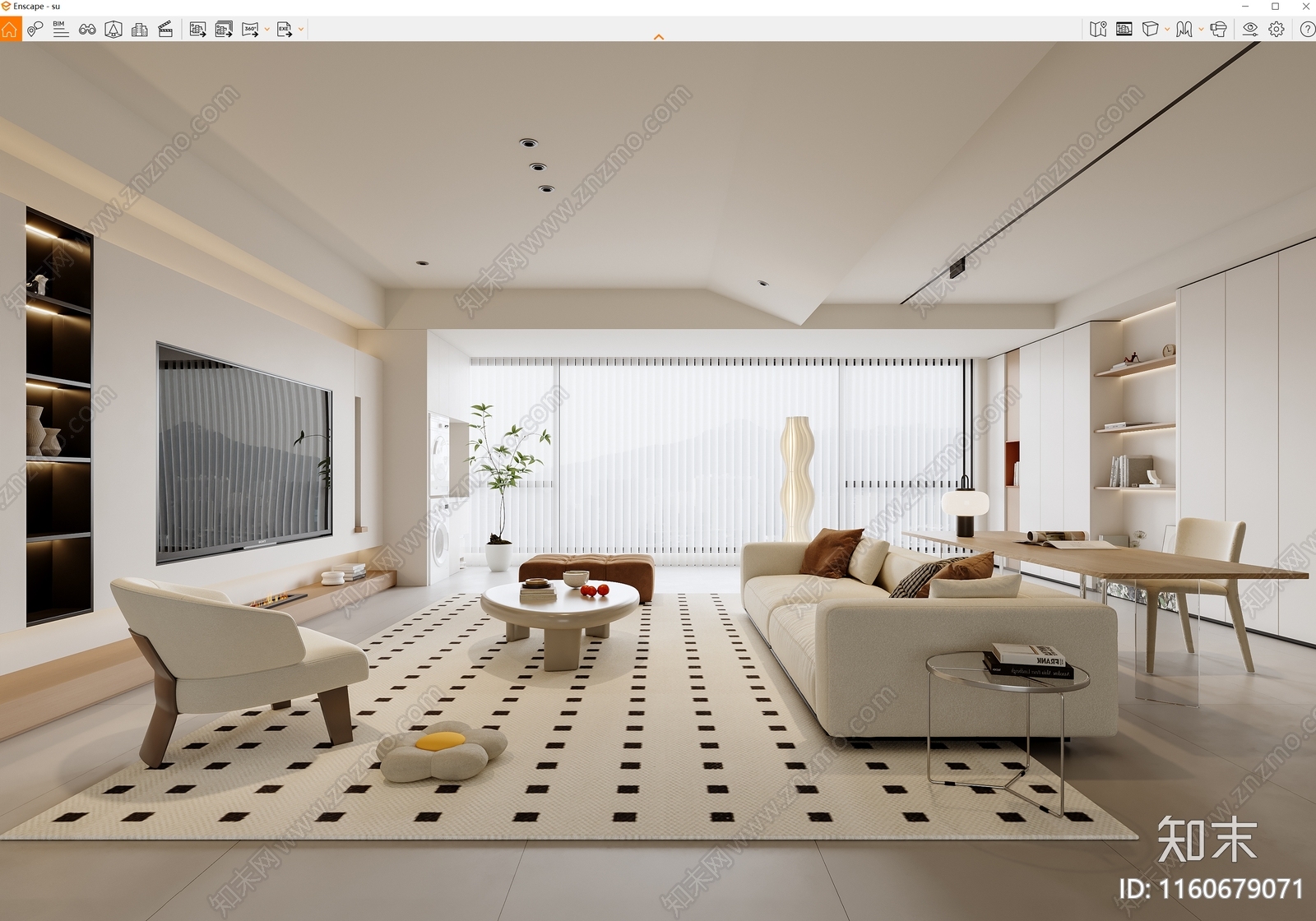Open the Visual Settings eye icon
This screenshot has height=921, width=1316.
click(x=1250, y=30)
